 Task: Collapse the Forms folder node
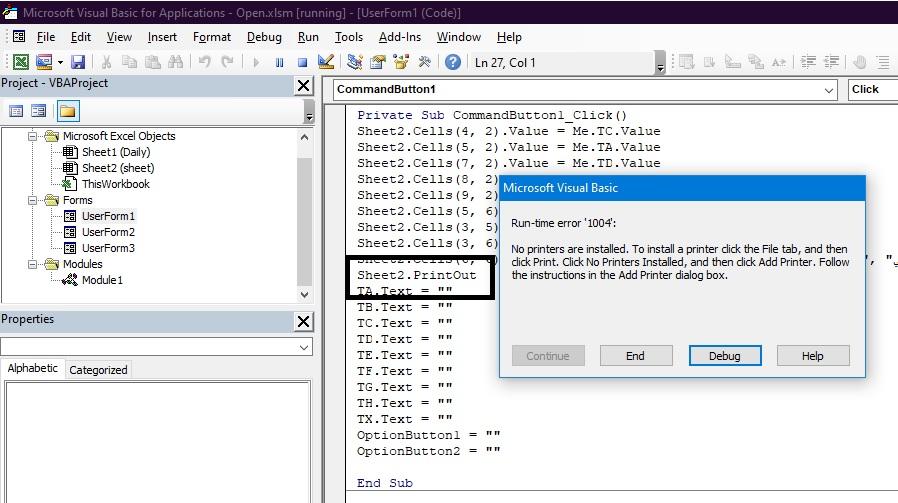33,201
